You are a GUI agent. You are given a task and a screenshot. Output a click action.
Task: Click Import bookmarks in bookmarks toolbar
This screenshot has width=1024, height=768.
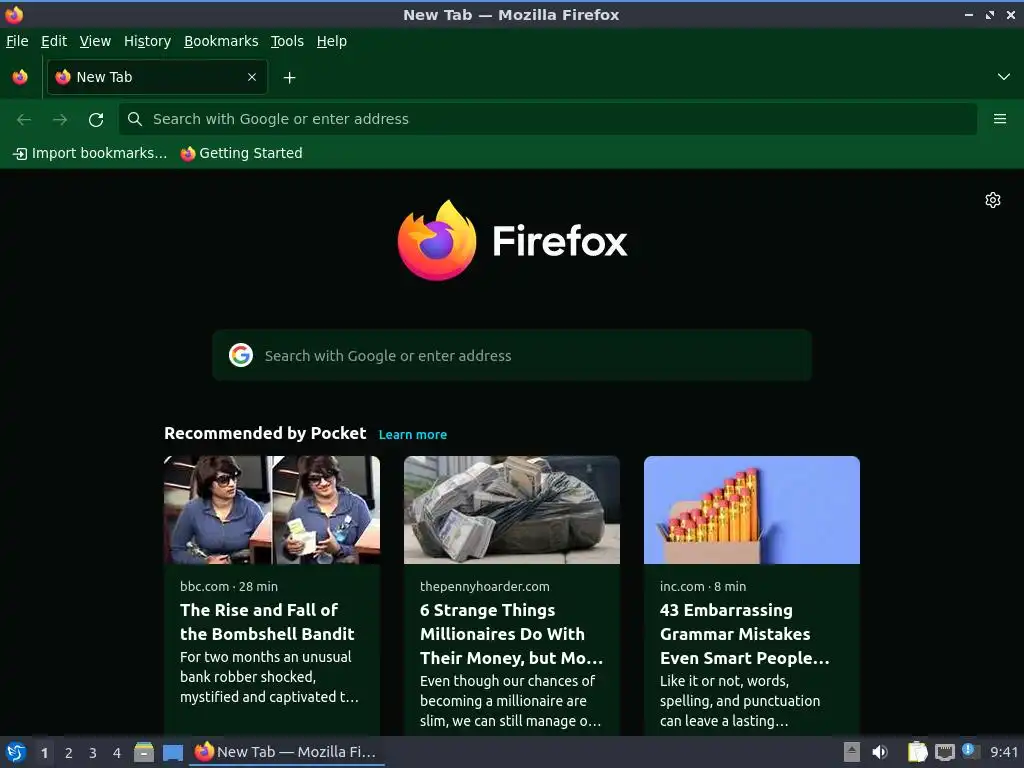click(90, 153)
